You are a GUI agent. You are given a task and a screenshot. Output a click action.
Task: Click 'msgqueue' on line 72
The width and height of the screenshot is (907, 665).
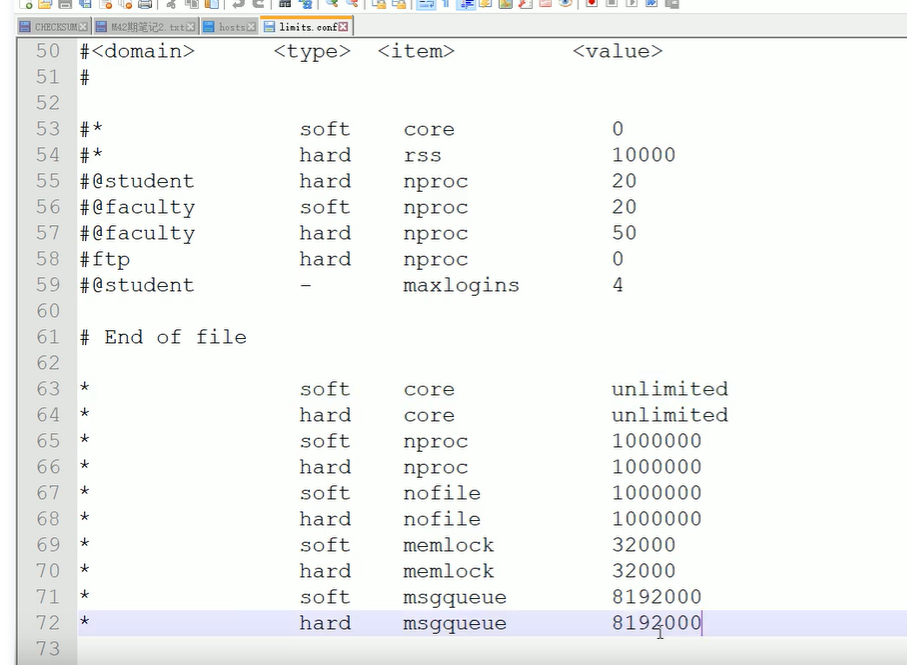point(455,624)
